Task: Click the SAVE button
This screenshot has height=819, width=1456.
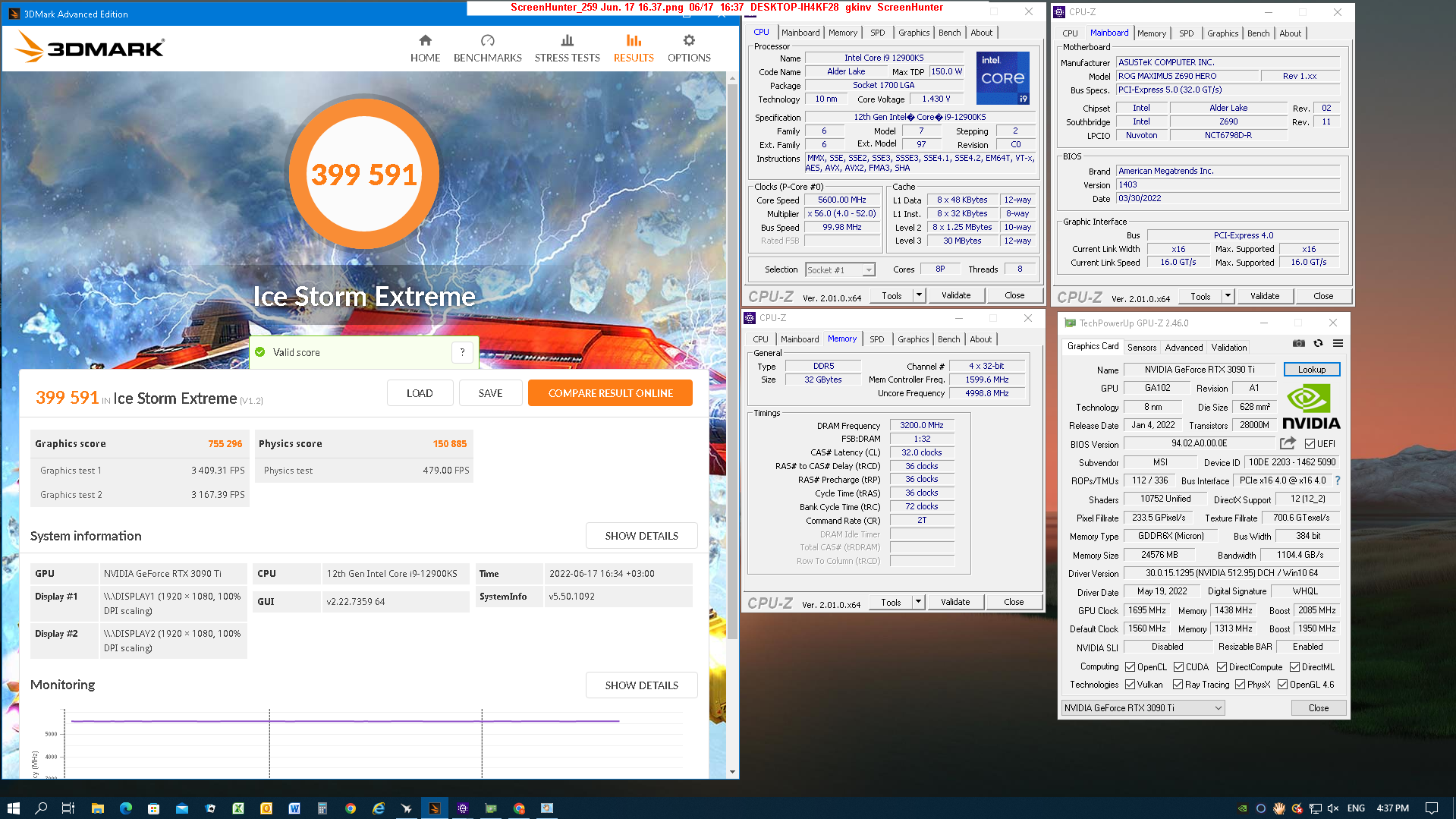Action: pos(490,393)
